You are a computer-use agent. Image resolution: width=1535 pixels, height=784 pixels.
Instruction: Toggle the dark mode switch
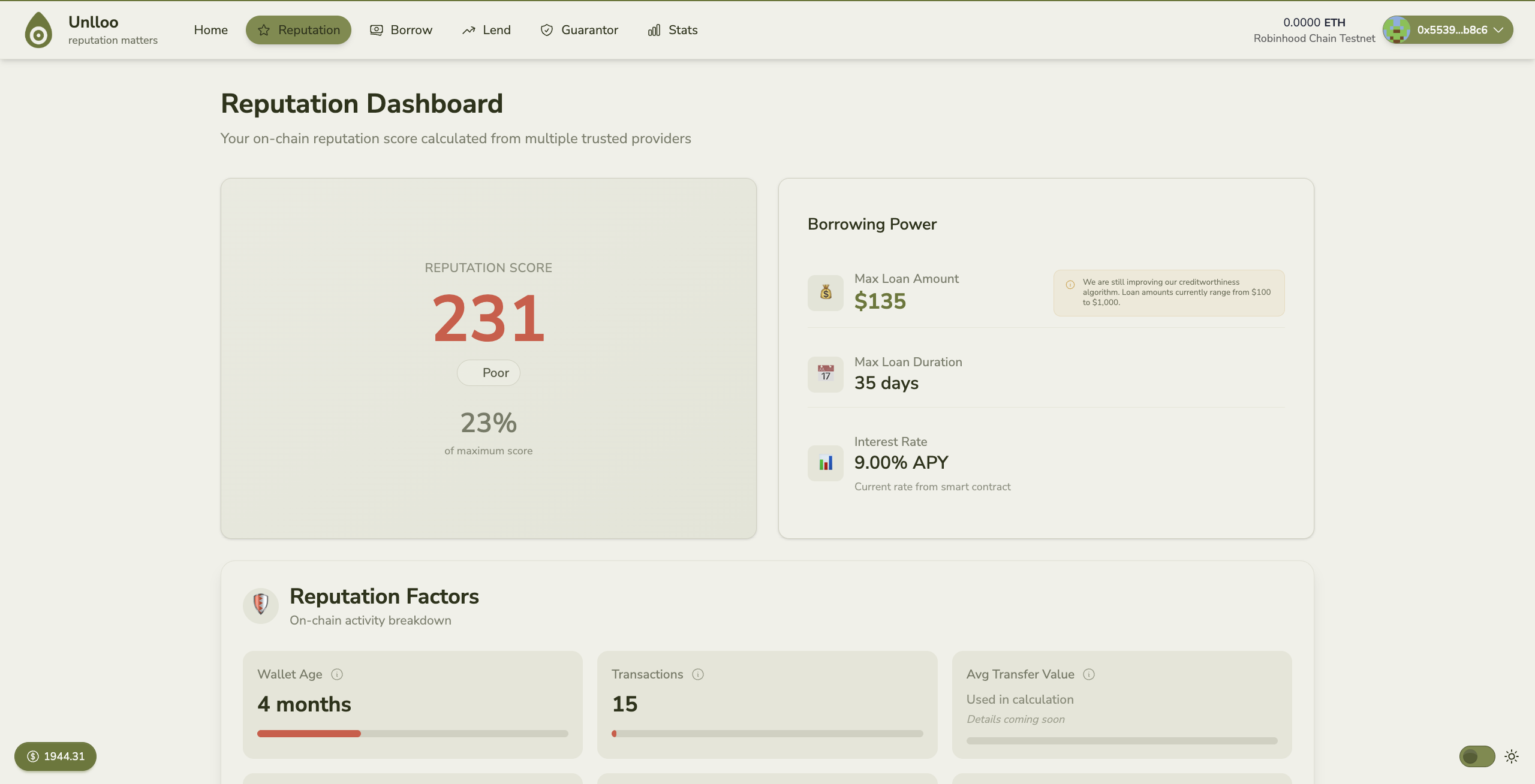[x=1477, y=756]
